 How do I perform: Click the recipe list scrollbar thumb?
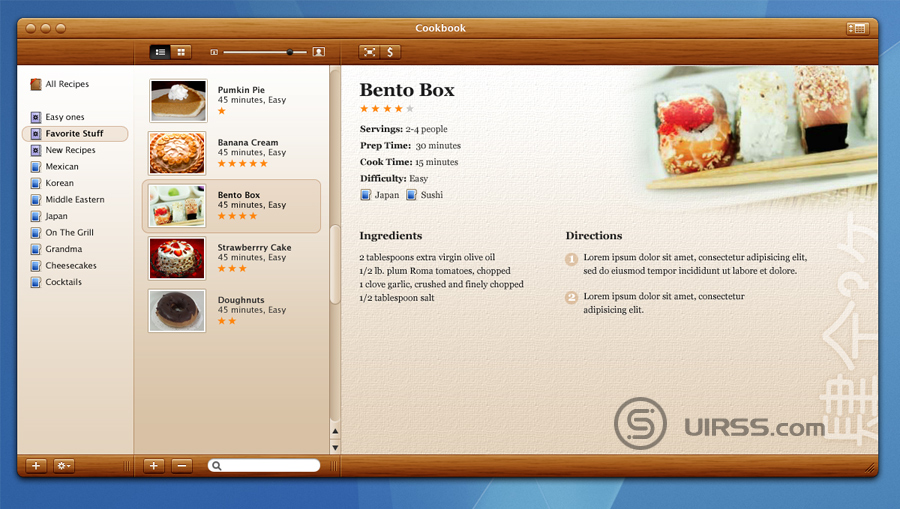335,265
